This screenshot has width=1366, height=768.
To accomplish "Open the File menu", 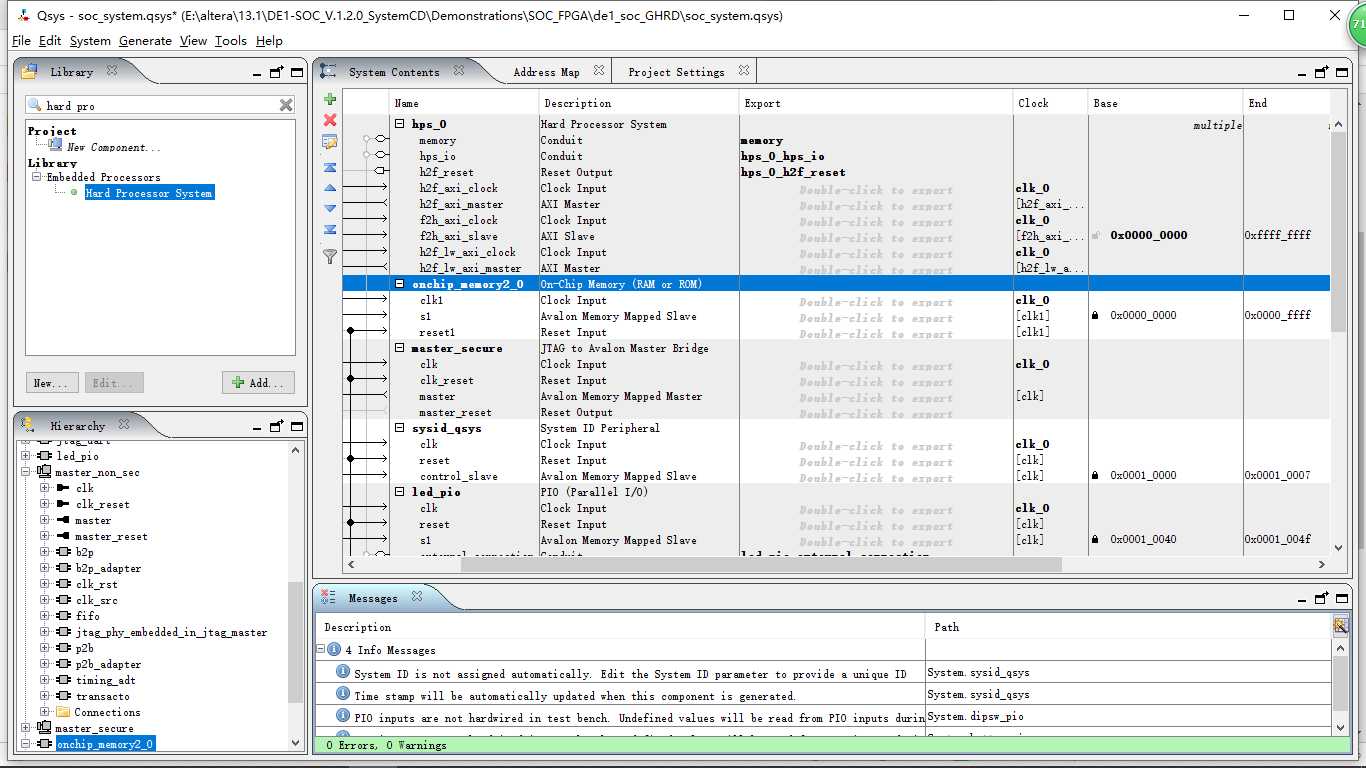I will click(21, 40).
